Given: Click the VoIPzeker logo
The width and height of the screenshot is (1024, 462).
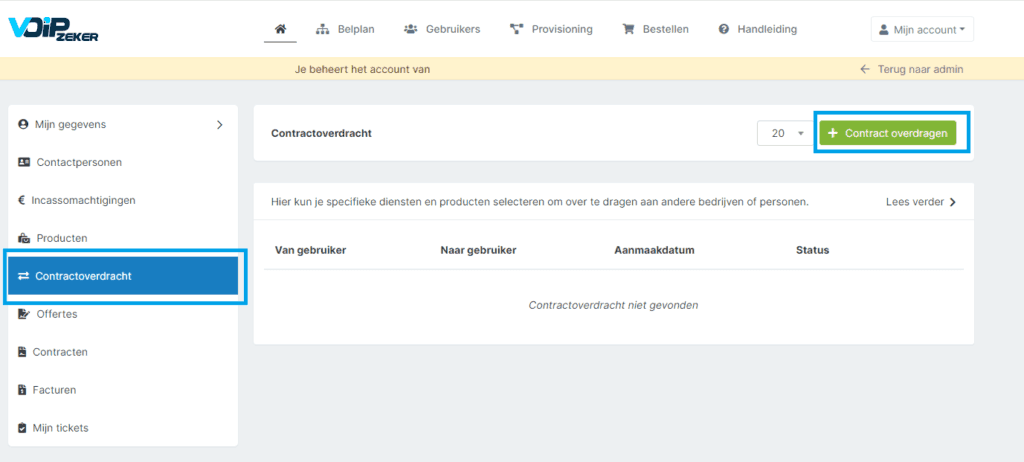Looking at the screenshot, I should coord(53,29).
